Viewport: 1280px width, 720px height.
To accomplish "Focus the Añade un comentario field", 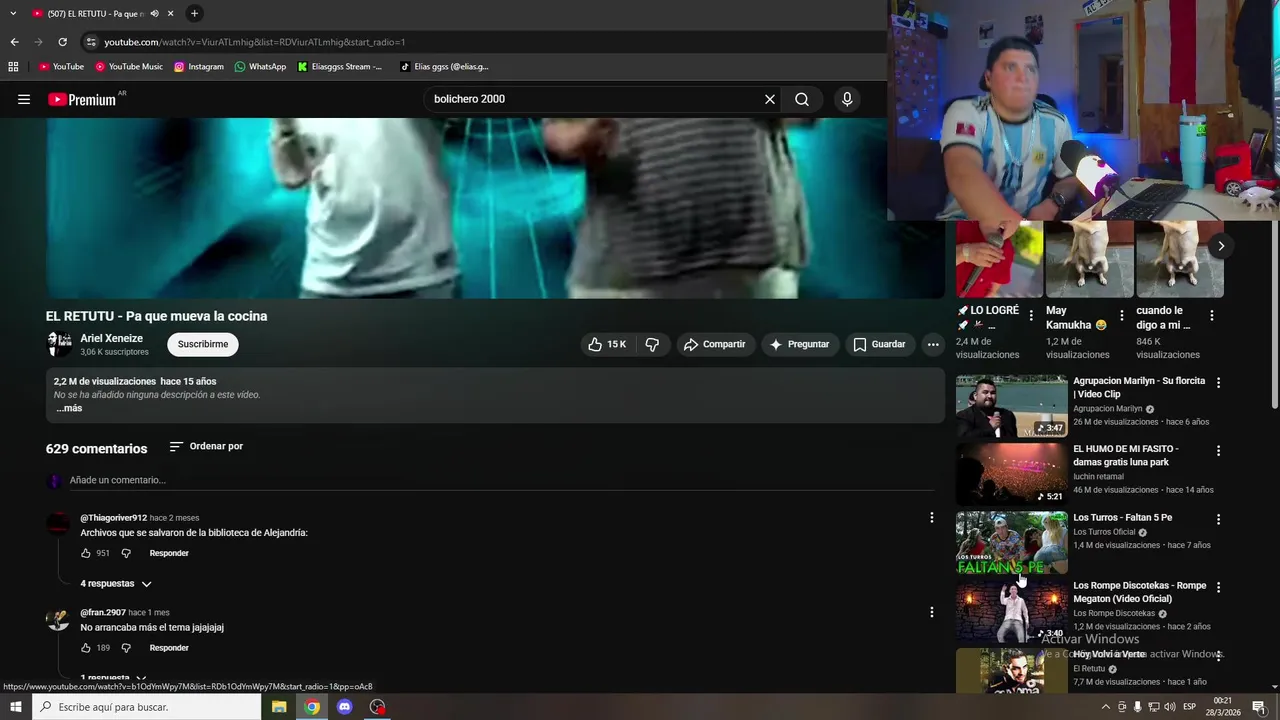I will (x=500, y=480).
